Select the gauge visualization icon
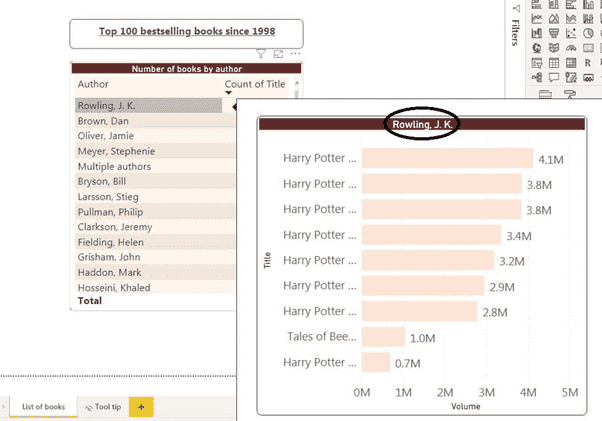This screenshot has width=602, height=421. 571,48
